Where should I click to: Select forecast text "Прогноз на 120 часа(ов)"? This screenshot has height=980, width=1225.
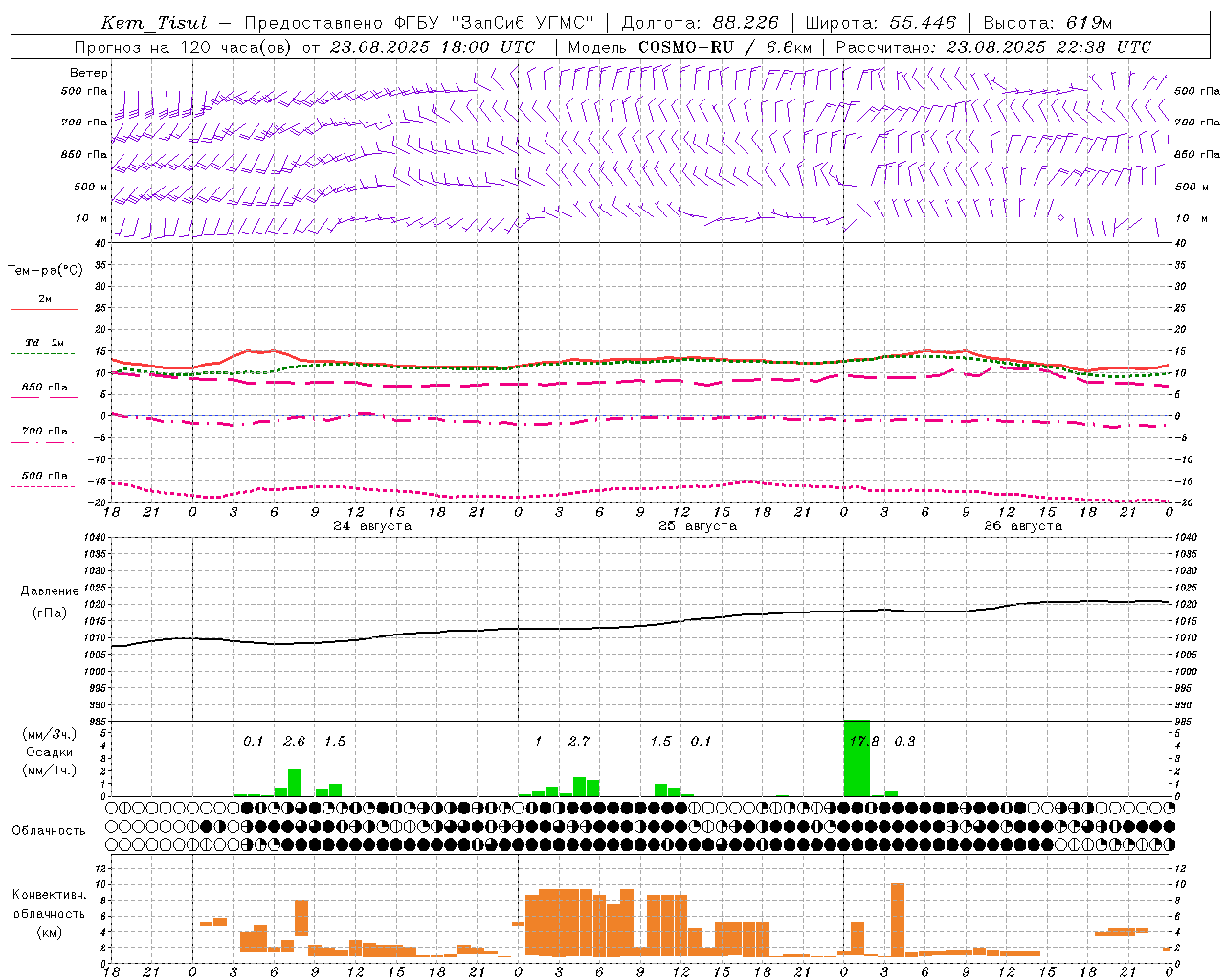tap(185, 47)
